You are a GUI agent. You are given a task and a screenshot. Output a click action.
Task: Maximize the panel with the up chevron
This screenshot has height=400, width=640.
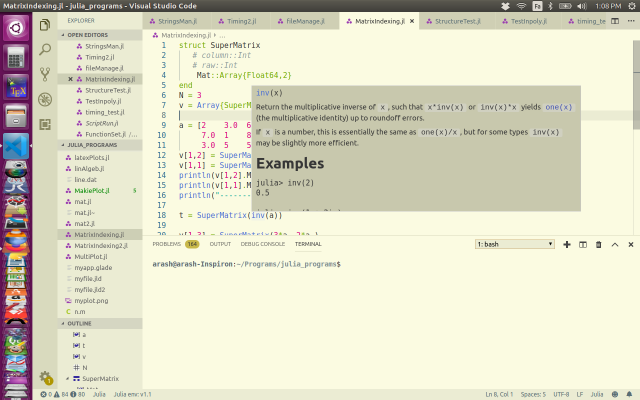tap(615, 244)
